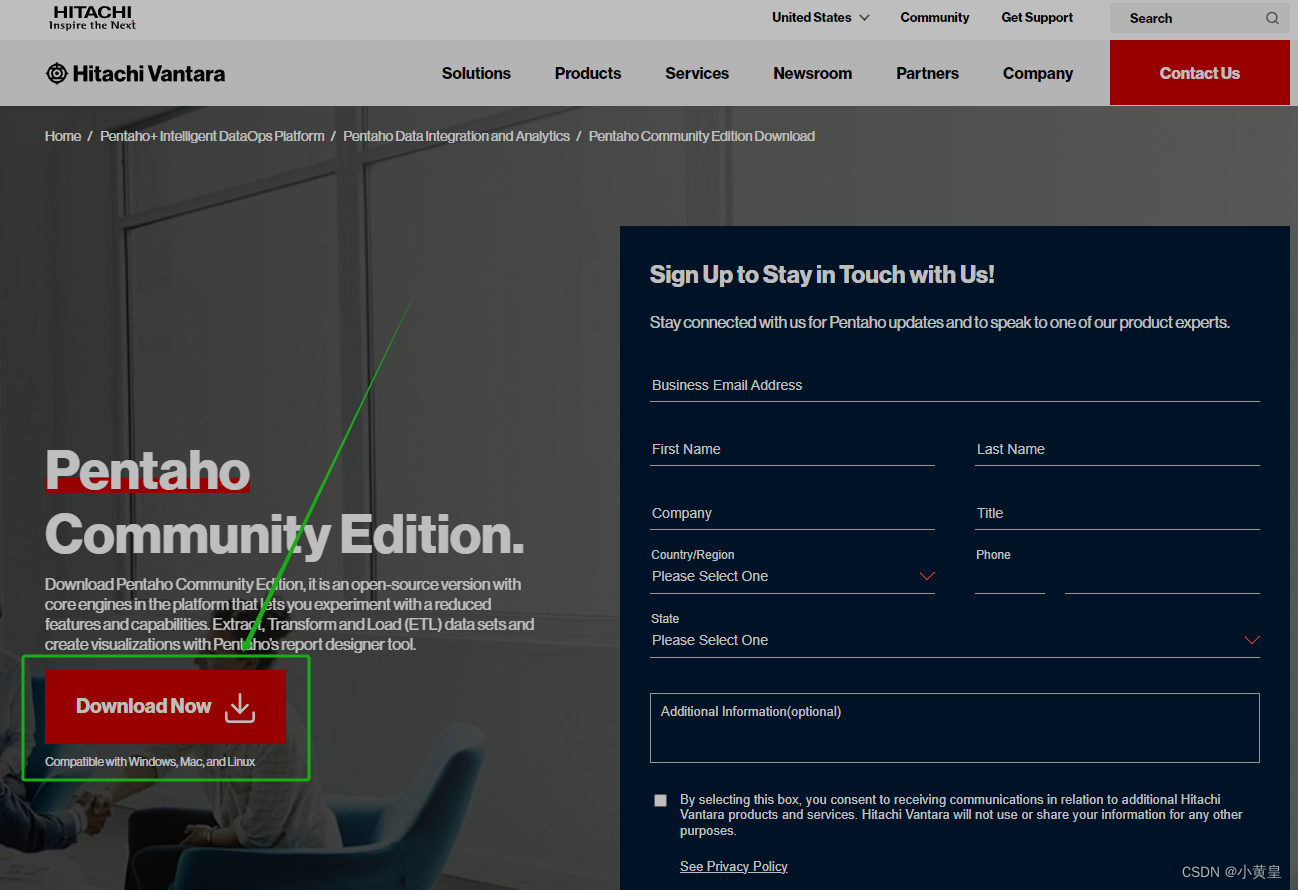This screenshot has width=1298, height=890.
Task: Open Pentaho Data Integration and Analytics breadcrumb
Action: (x=456, y=136)
